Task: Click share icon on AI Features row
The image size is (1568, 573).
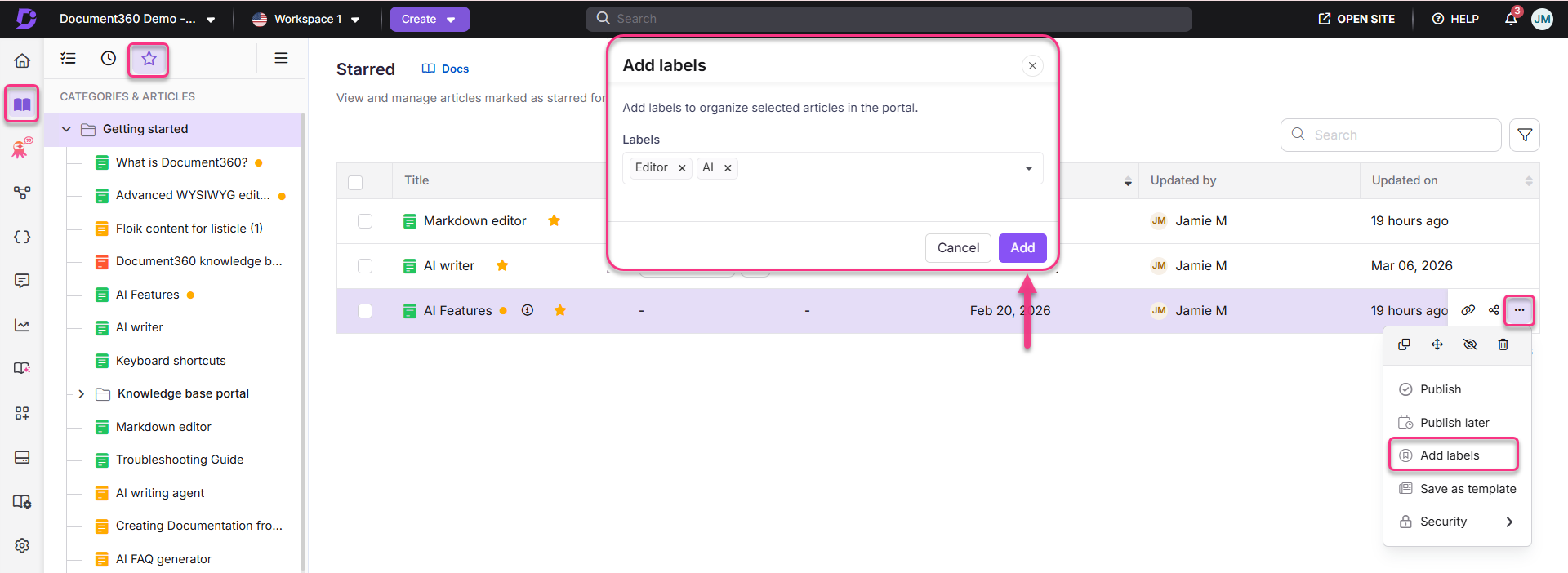Action: pyautogui.click(x=1494, y=310)
